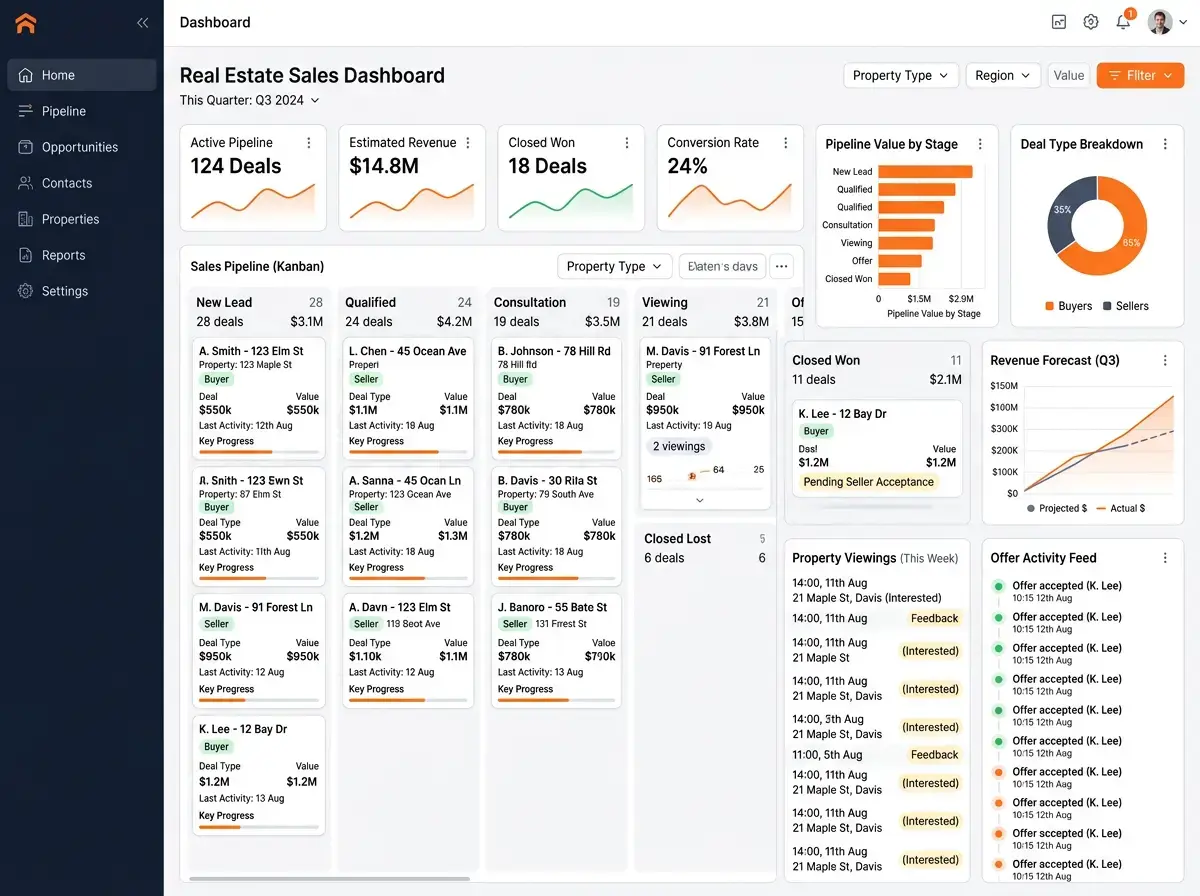Click the Home sidebar icon
This screenshot has height=896, width=1200.
(x=26, y=75)
